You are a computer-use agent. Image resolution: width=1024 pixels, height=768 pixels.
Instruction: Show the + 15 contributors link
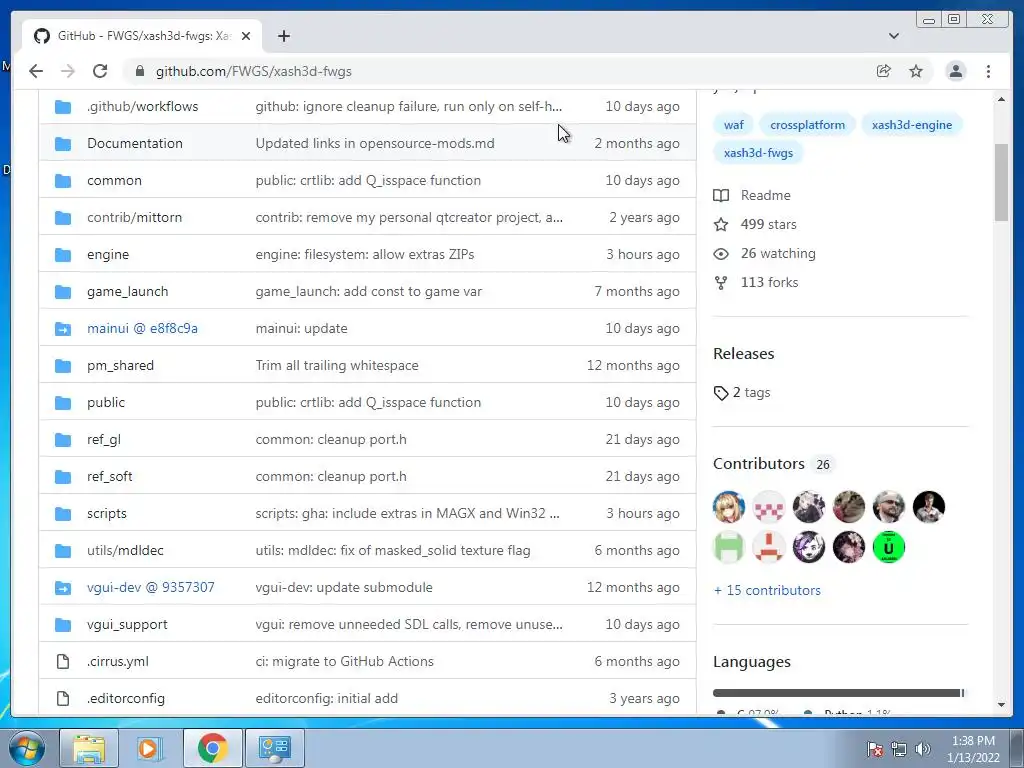(767, 590)
